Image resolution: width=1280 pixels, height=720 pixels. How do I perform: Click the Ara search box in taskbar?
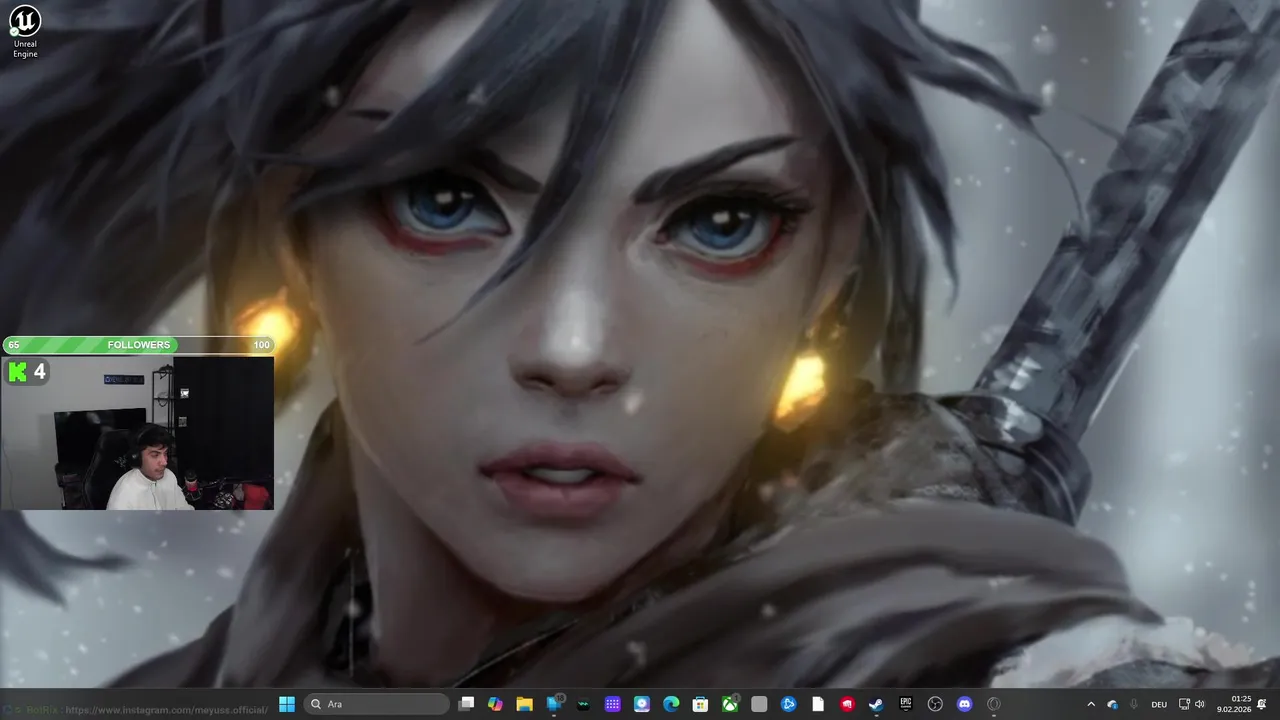(376, 704)
